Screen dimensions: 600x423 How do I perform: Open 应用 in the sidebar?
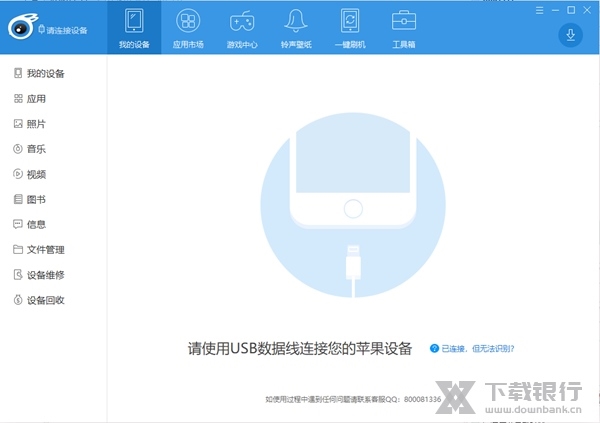tap(30, 99)
